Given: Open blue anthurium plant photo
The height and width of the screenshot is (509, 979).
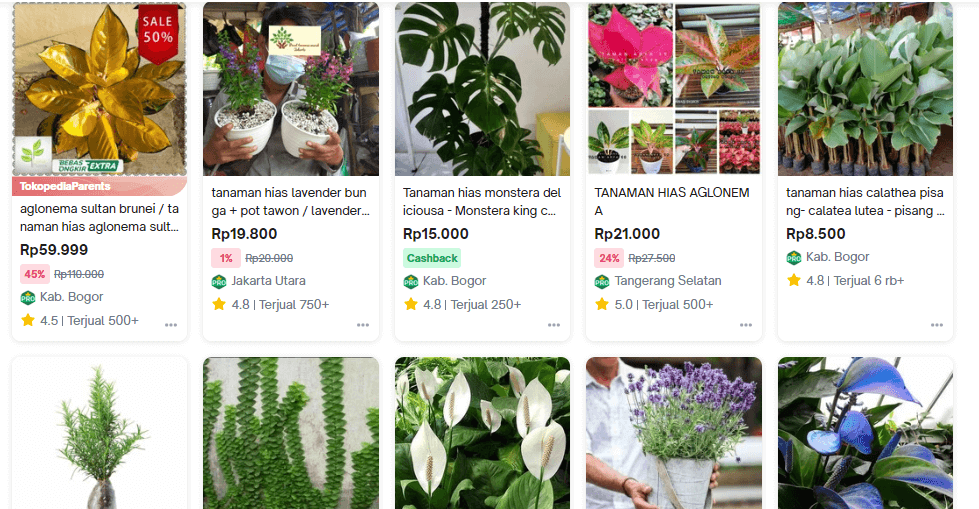Looking at the screenshot, I should 865,433.
